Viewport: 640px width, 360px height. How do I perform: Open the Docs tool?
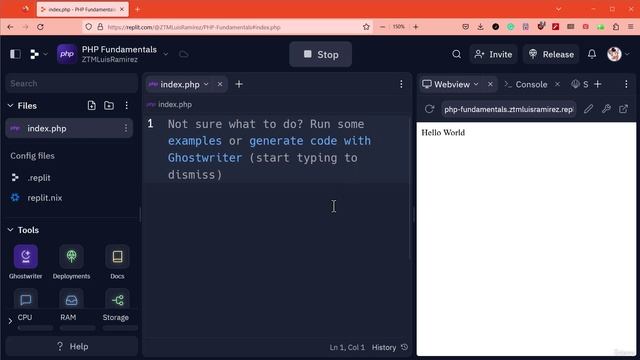(x=118, y=262)
